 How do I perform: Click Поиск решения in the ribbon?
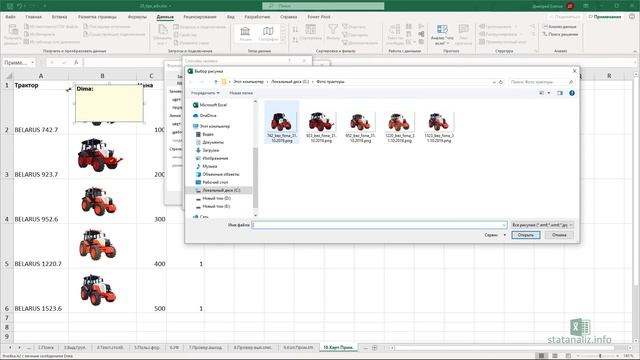point(560,34)
